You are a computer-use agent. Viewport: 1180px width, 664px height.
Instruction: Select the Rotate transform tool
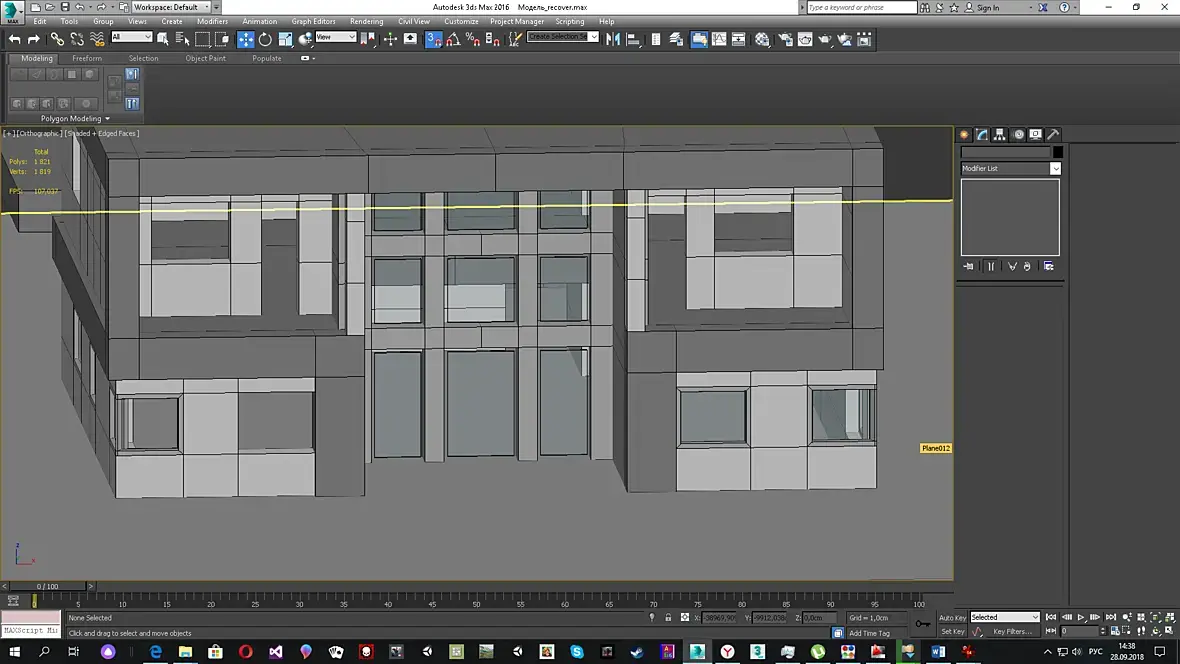265,39
